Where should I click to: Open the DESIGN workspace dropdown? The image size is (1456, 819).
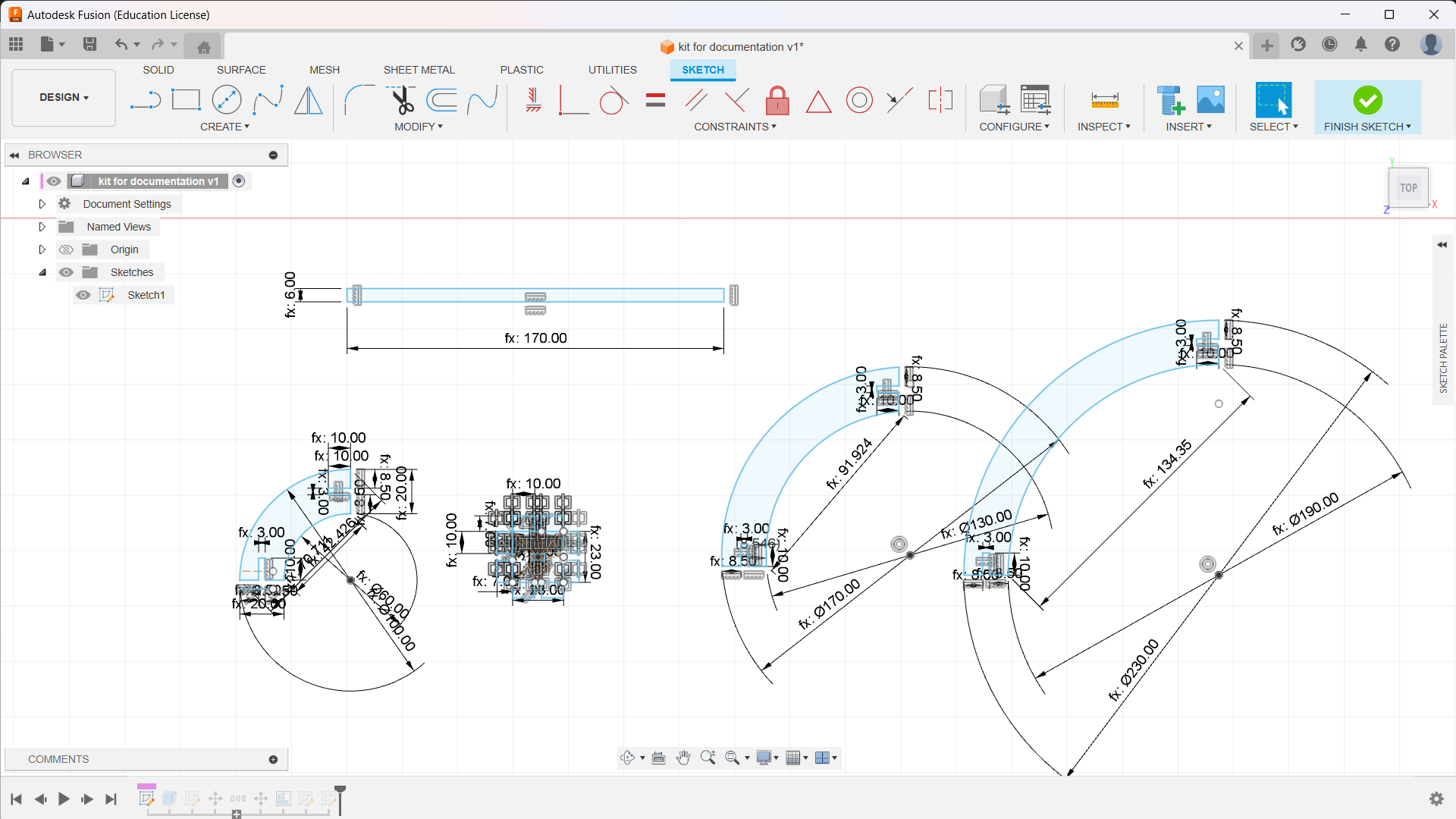click(64, 98)
